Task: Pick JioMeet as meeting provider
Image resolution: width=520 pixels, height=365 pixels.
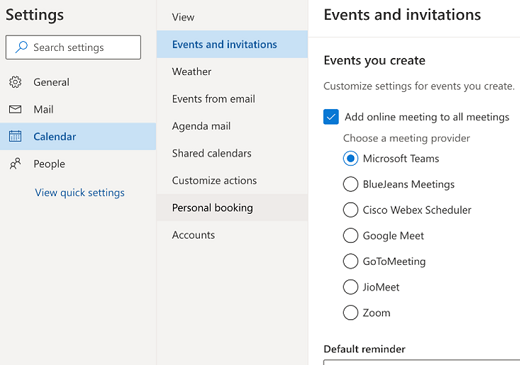Action: (350, 287)
